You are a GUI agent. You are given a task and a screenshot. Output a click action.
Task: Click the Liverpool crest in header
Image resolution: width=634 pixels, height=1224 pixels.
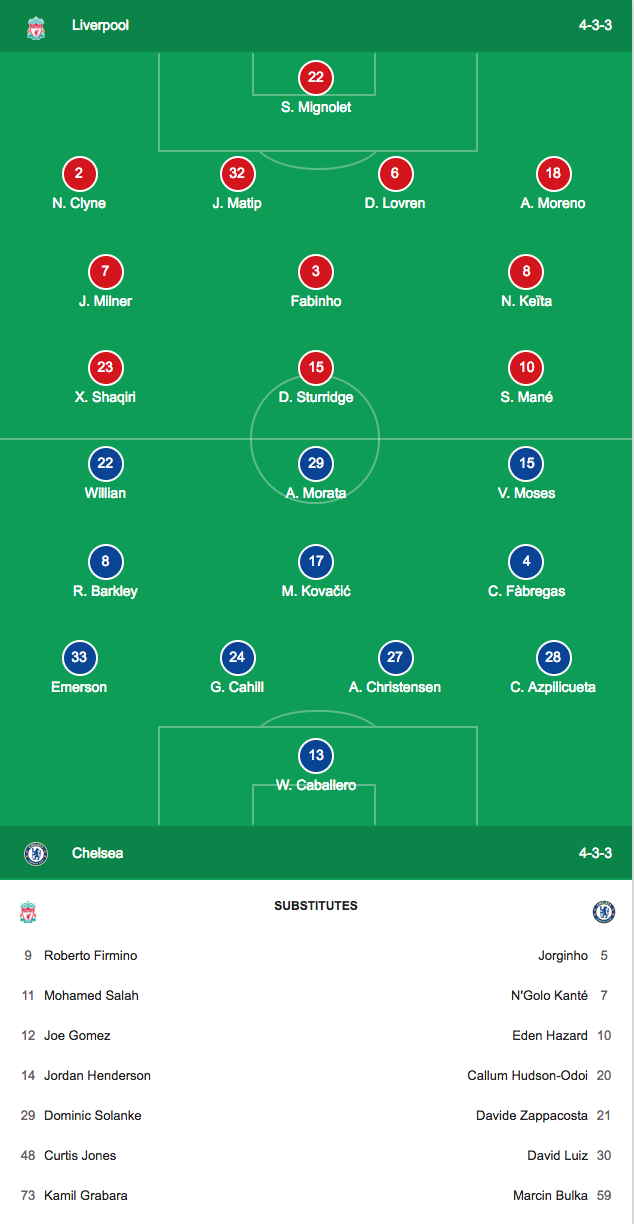[36, 27]
